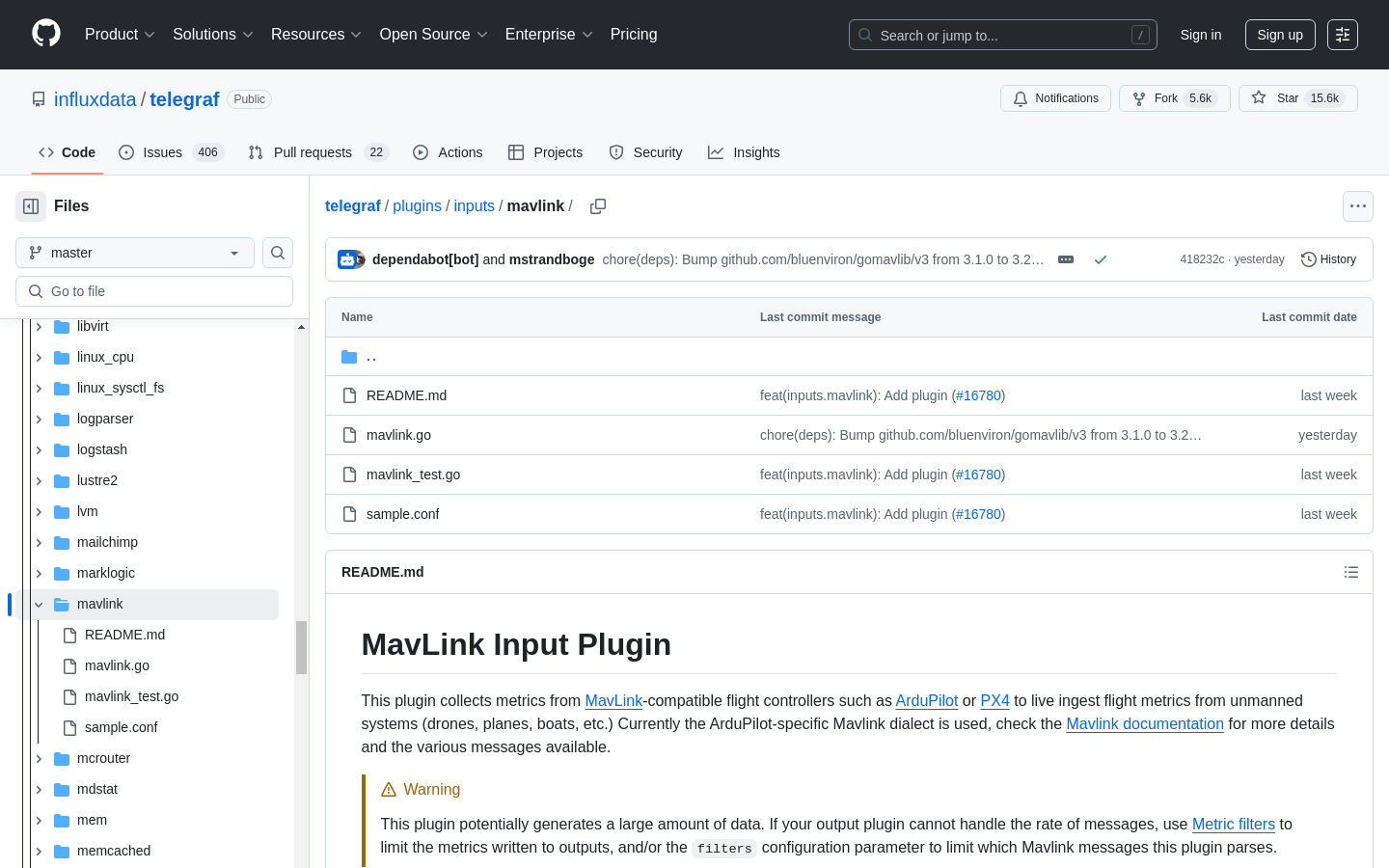1389x868 pixels.
Task: Open the Security tab
Action: [645, 152]
